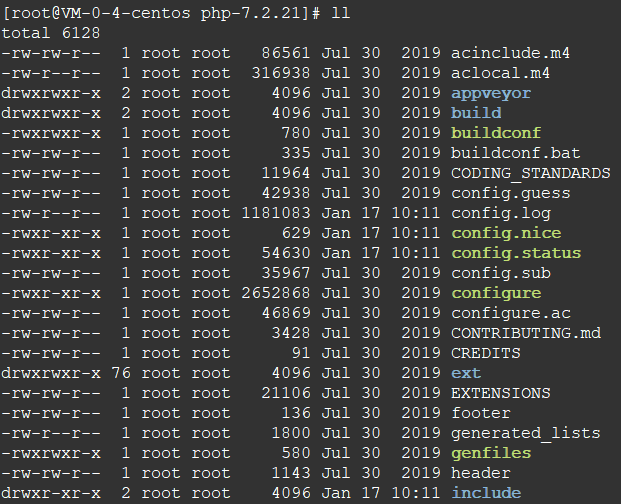Click the file name aclocal.m4
This screenshot has width=621, height=504.
(x=500, y=73)
